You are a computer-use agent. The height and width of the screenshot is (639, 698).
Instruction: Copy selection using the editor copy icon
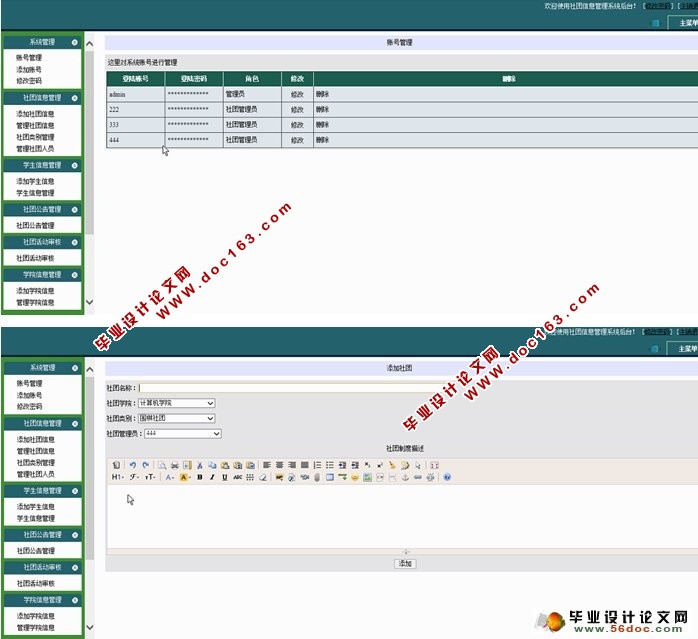212,465
